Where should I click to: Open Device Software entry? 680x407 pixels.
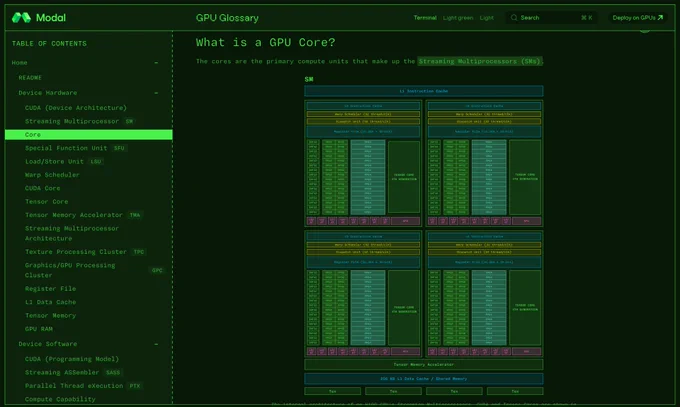[x=48, y=344]
